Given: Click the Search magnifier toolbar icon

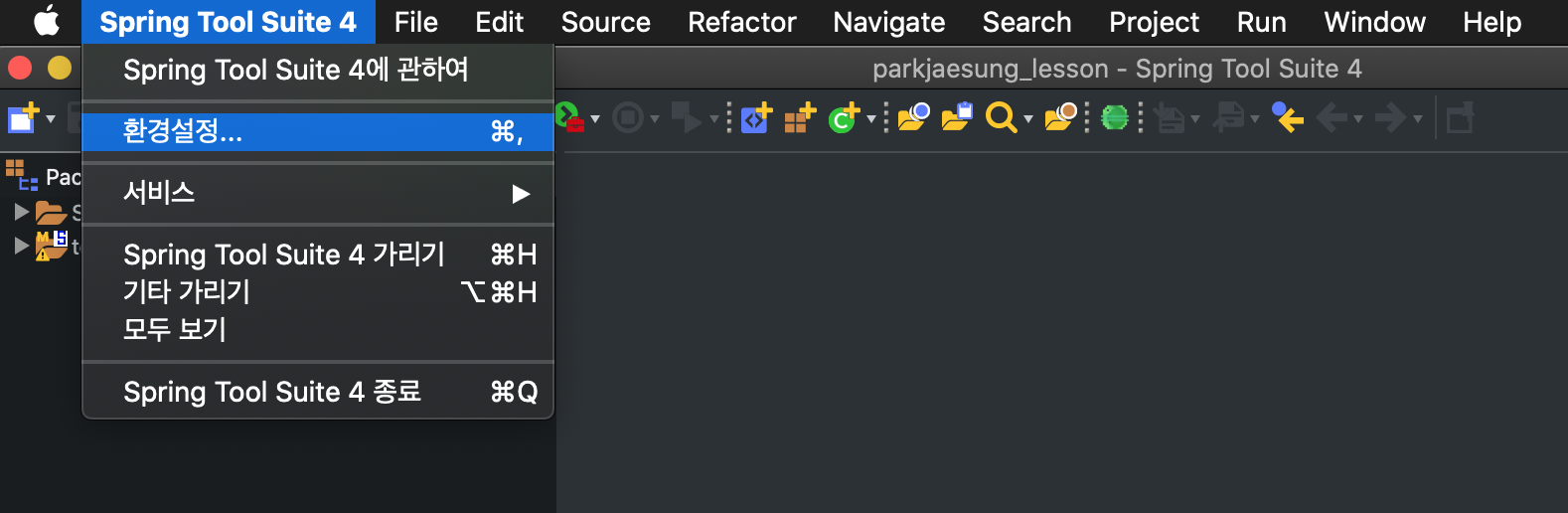Looking at the screenshot, I should (x=1001, y=118).
